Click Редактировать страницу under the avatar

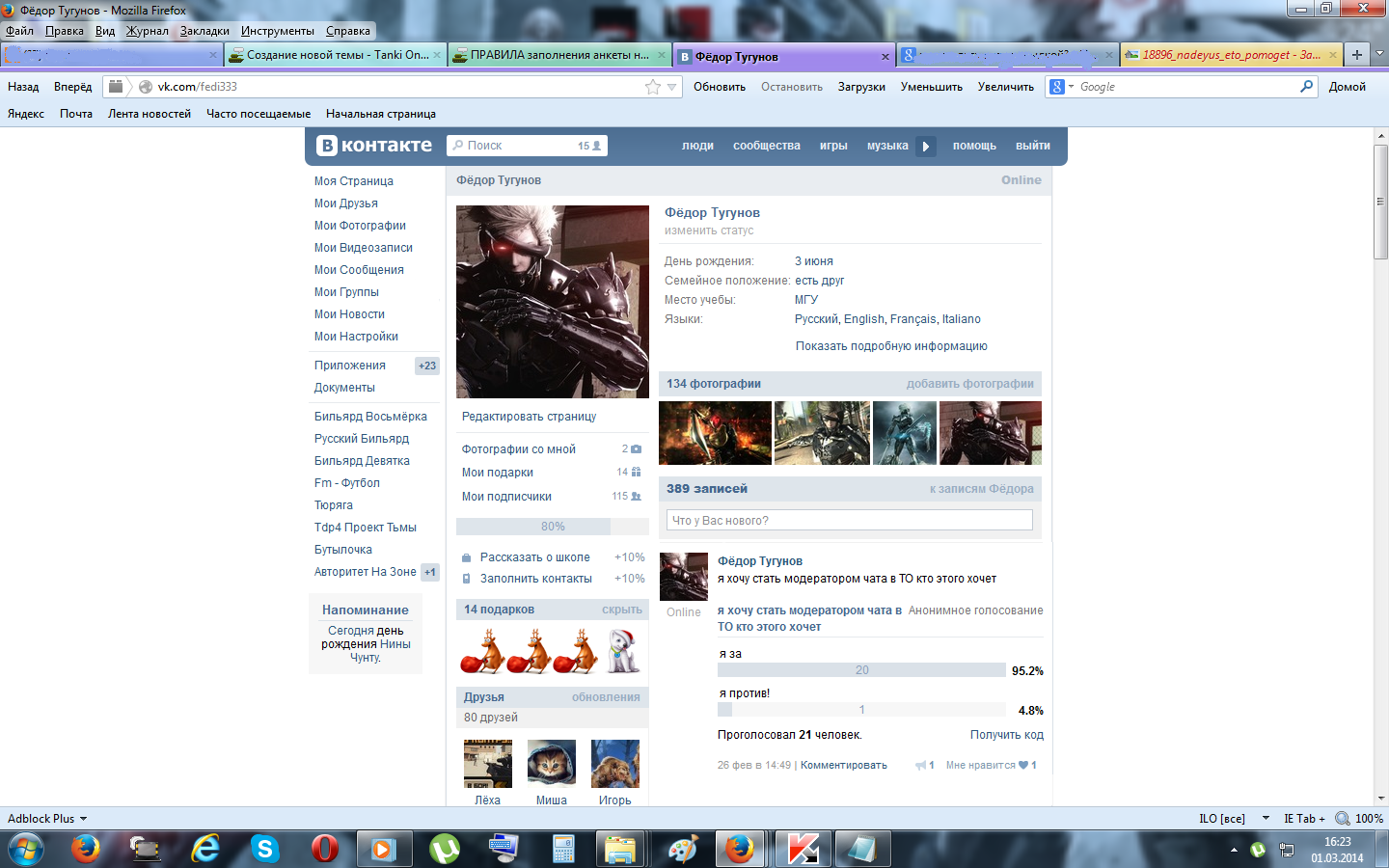coord(529,417)
